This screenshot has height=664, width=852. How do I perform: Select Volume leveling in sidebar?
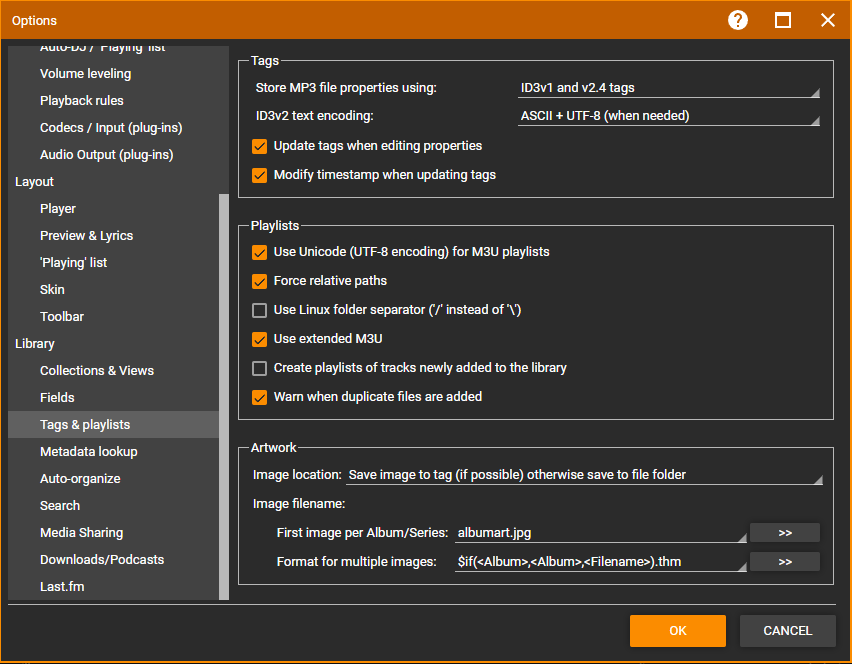[x=113, y=74]
